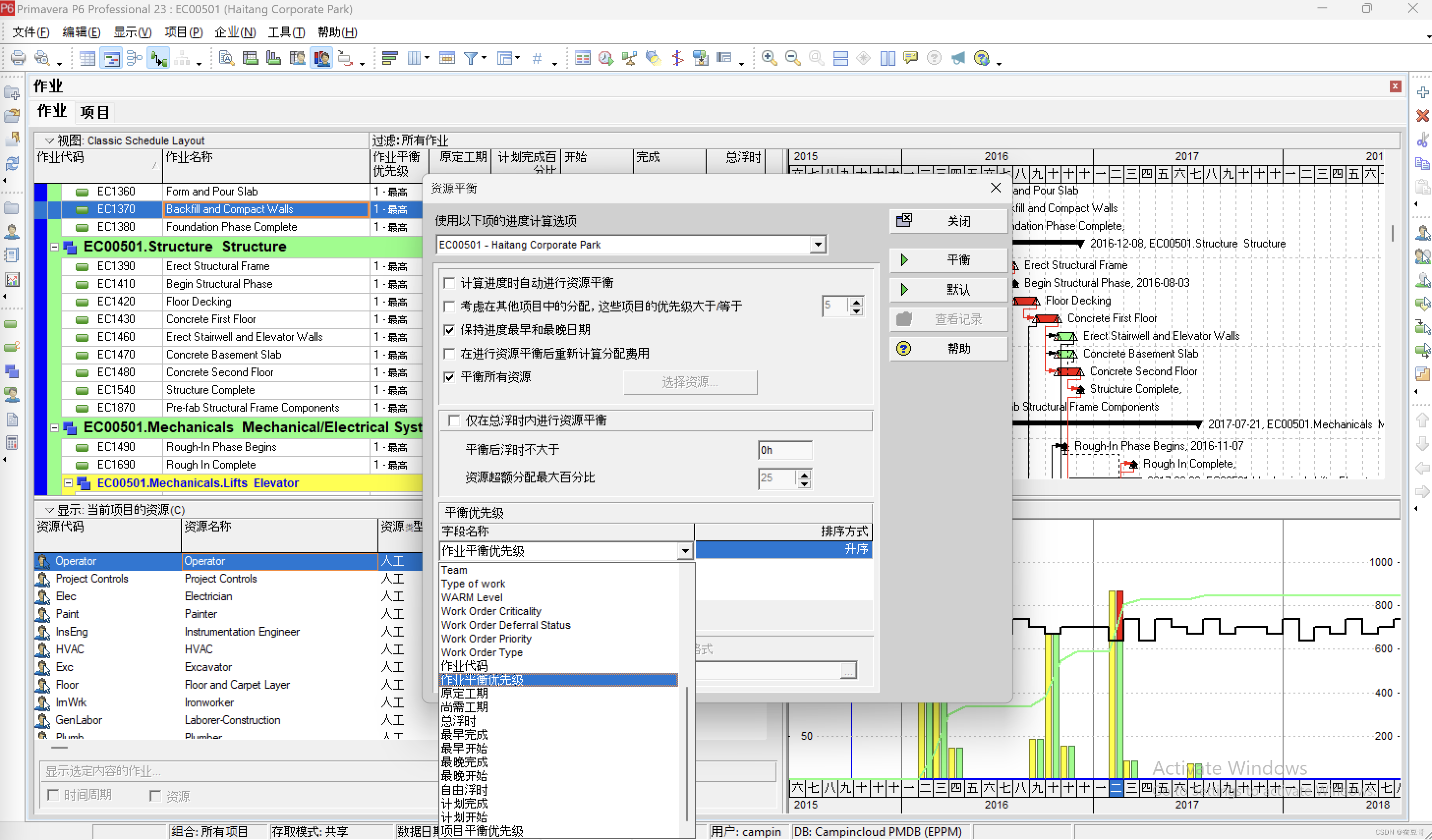Add a new activity using the right sidebar
This screenshot has height=840, width=1432.
coord(1424,92)
